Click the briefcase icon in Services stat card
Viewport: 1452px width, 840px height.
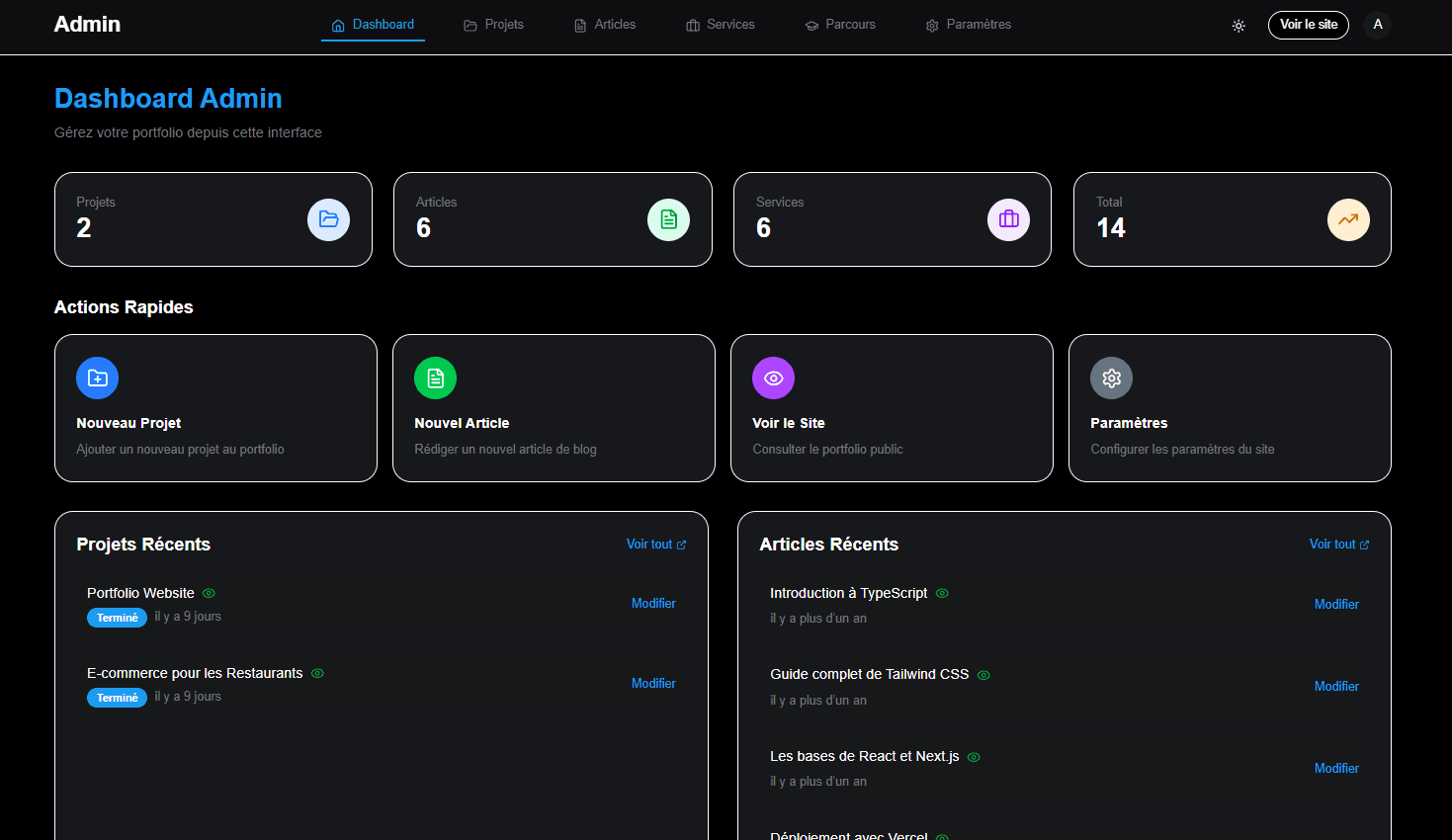(1008, 219)
